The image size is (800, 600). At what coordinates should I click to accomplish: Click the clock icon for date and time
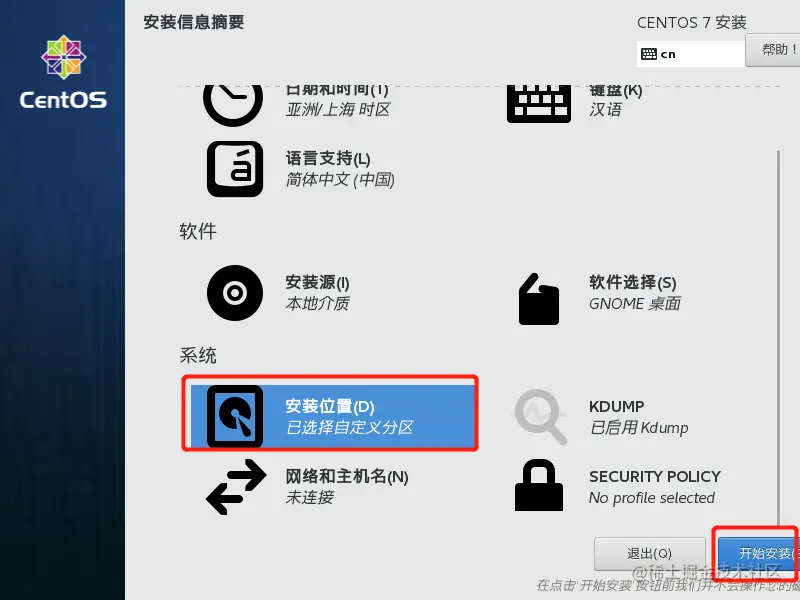click(x=233, y=104)
